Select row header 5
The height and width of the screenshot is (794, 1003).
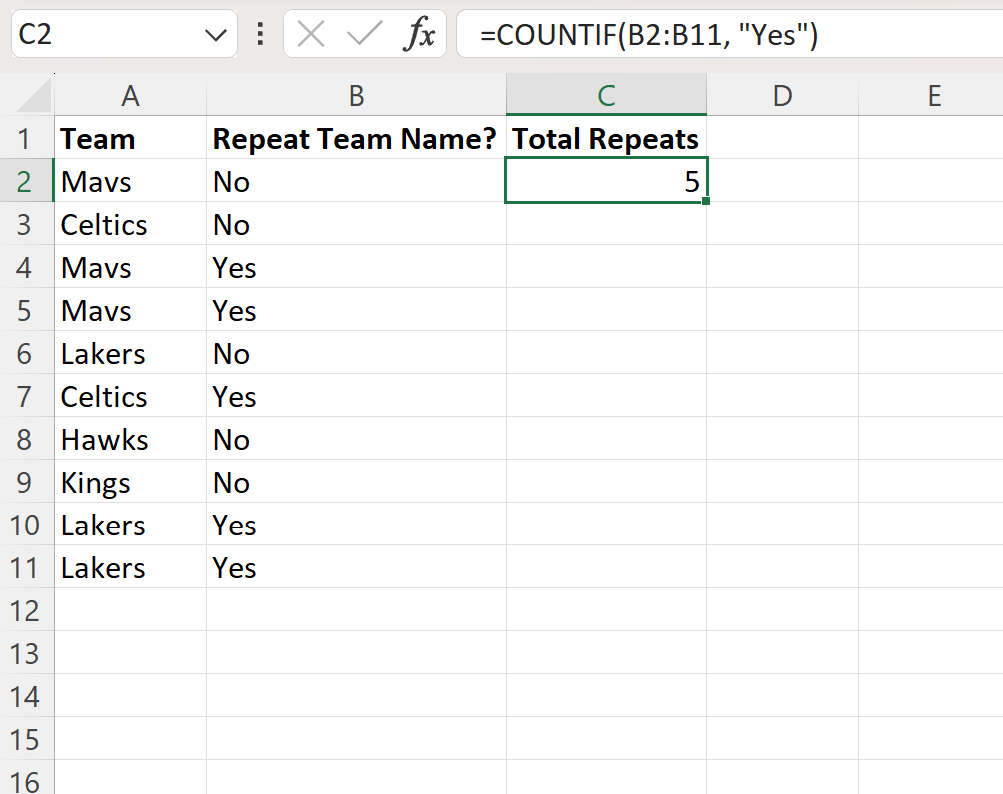[x=27, y=310]
